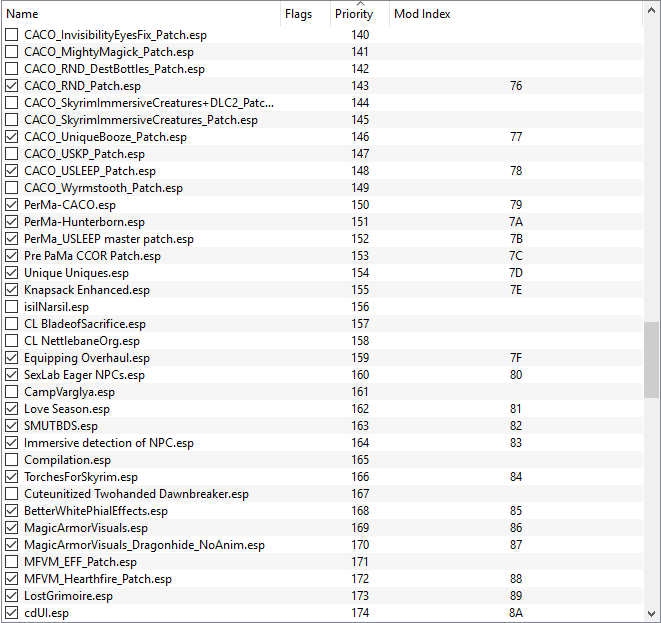Viewport: 661px width, 623px height.
Task: Enable the CACO_USKP_Patch.esp checkbox
Action: pyautogui.click(x=12, y=154)
